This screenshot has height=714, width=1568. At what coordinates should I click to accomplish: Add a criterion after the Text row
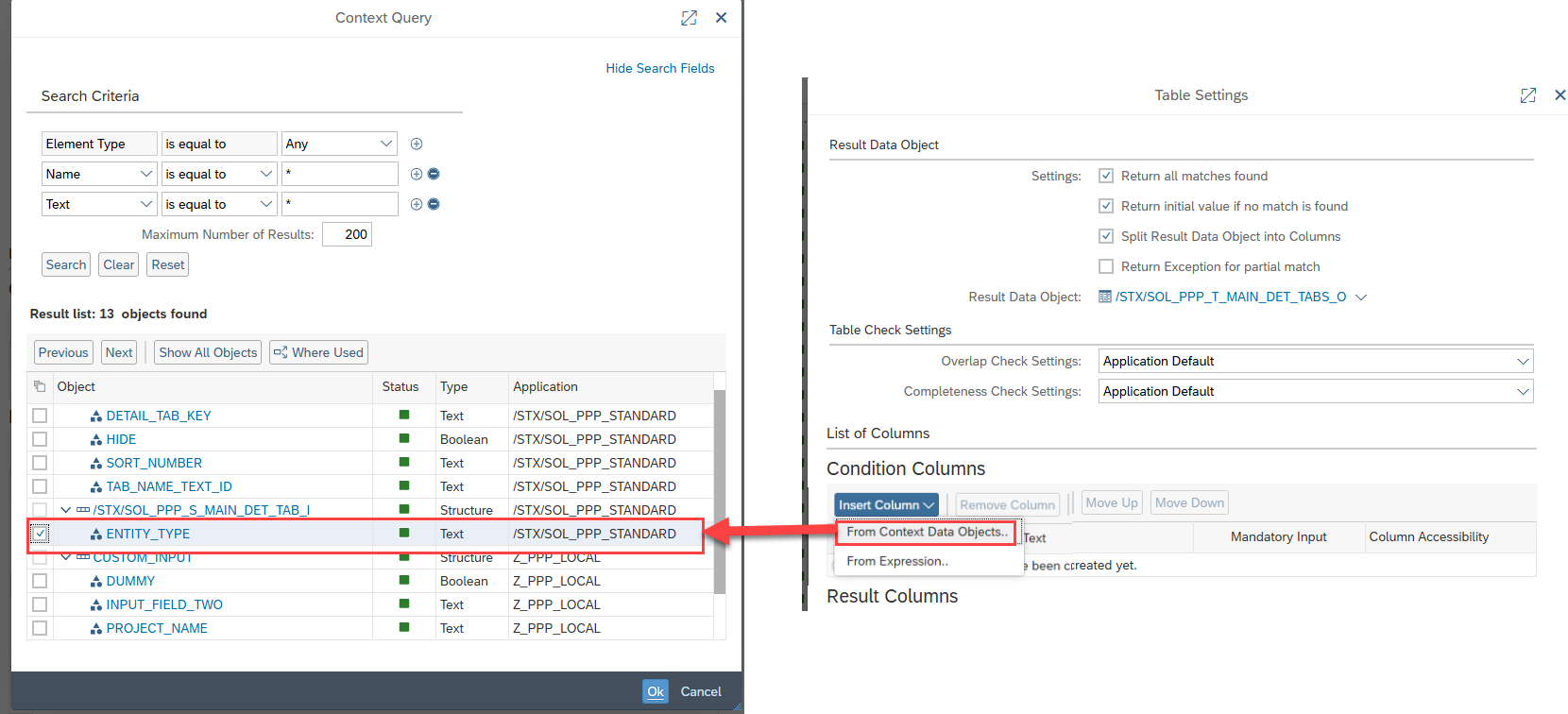[x=417, y=204]
